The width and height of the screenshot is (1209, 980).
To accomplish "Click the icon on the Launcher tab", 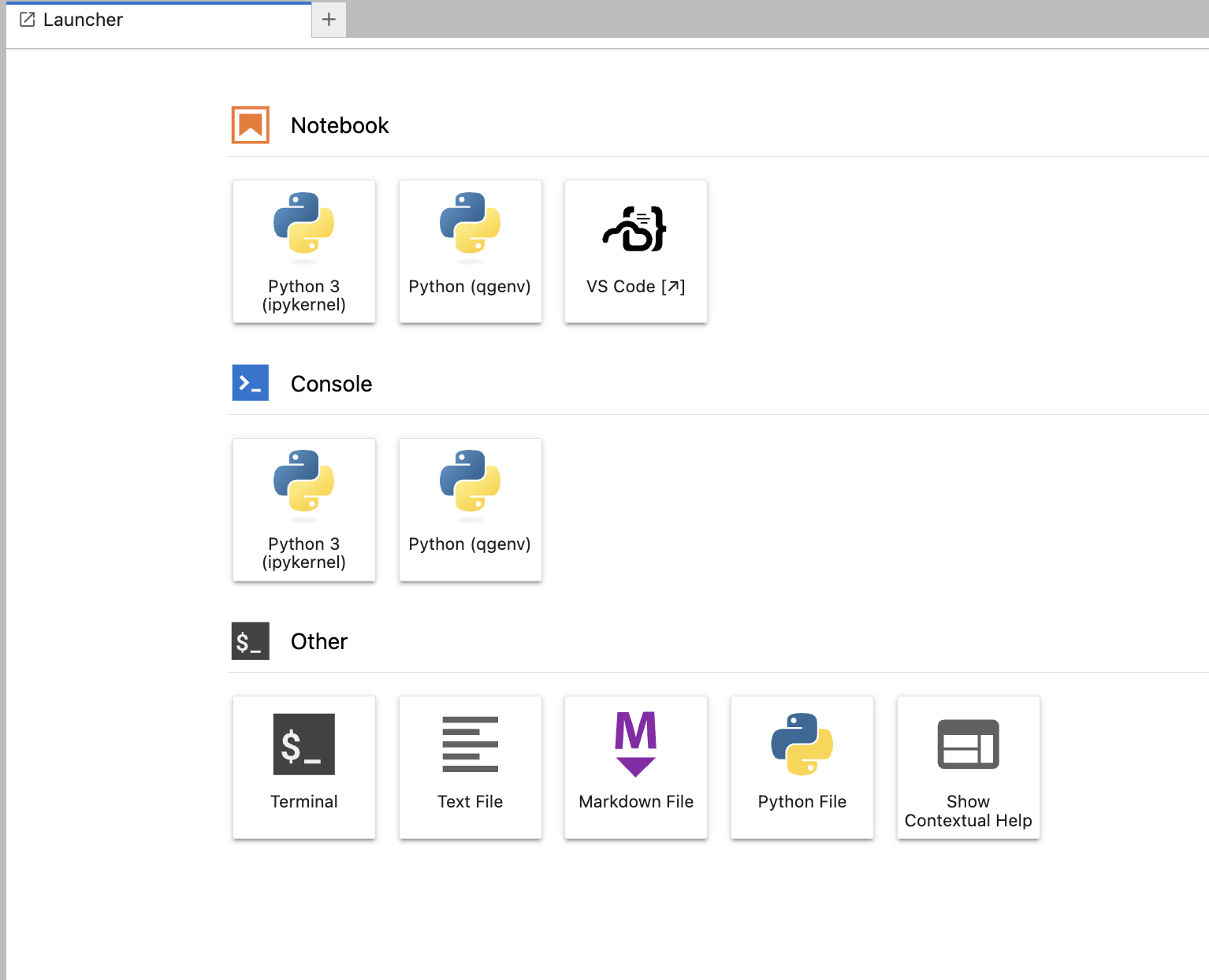I will 28,20.
